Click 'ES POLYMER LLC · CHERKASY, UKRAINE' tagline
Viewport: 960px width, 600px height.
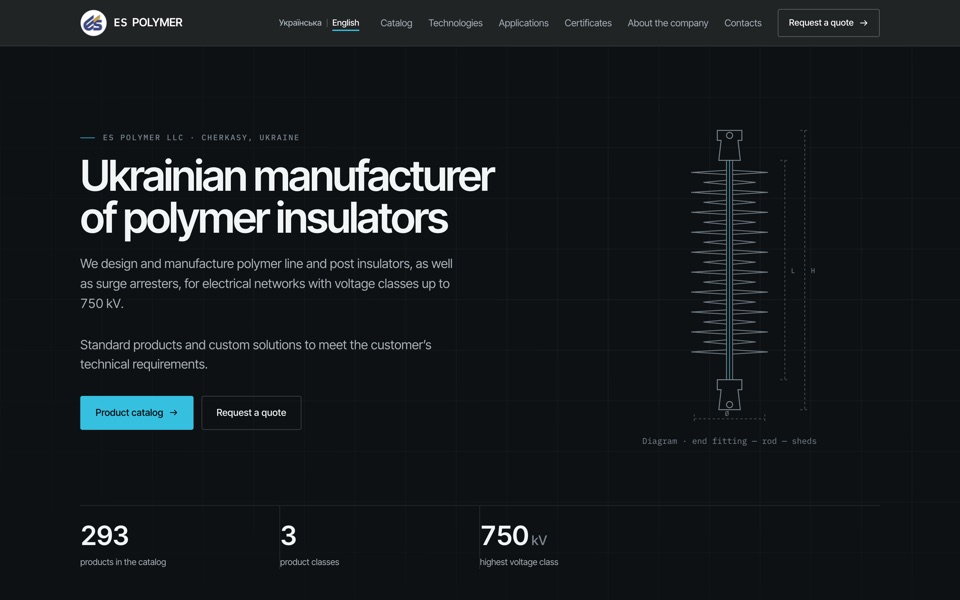click(201, 138)
